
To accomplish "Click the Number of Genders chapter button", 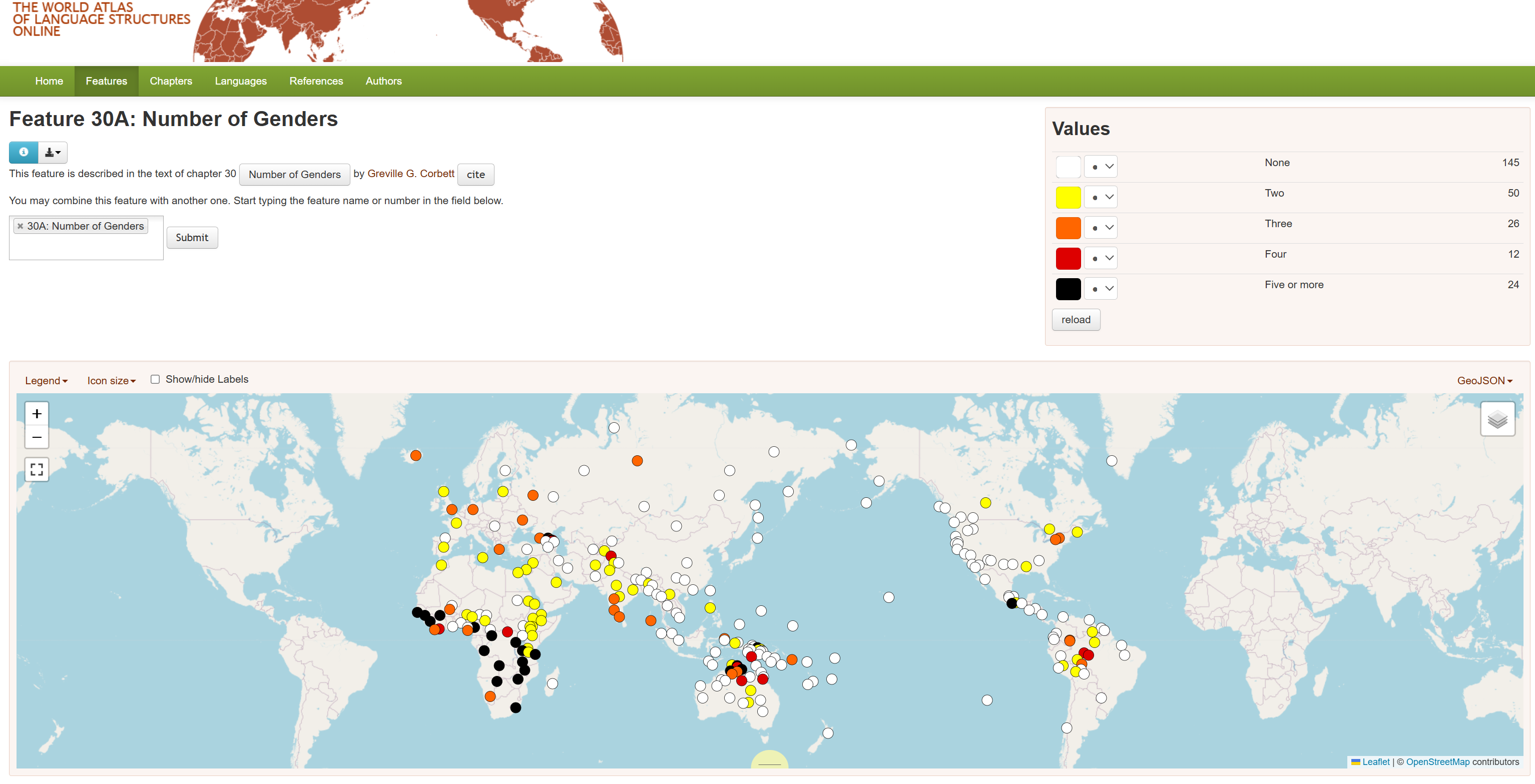I will [294, 175].
